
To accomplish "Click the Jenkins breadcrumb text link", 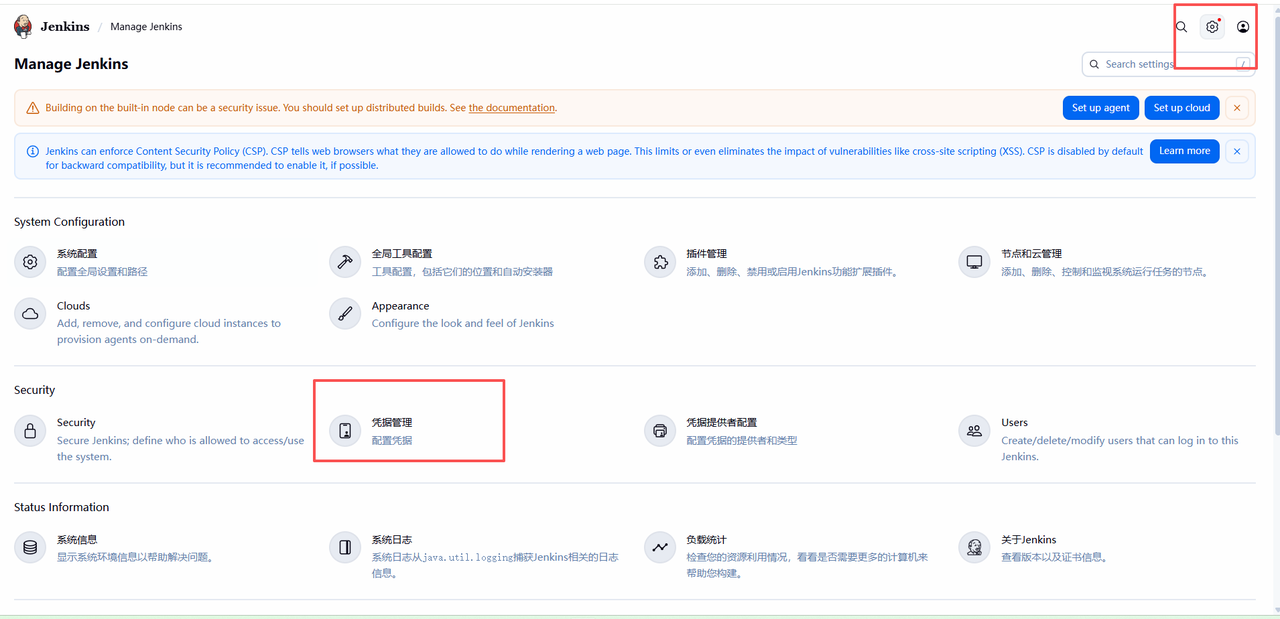I will 65,27.
